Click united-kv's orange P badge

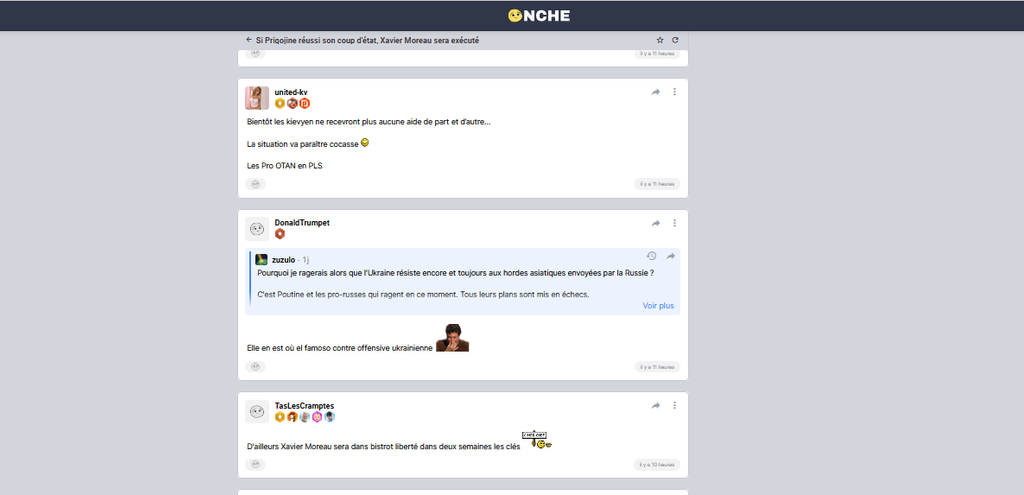(x=304, y=103)
